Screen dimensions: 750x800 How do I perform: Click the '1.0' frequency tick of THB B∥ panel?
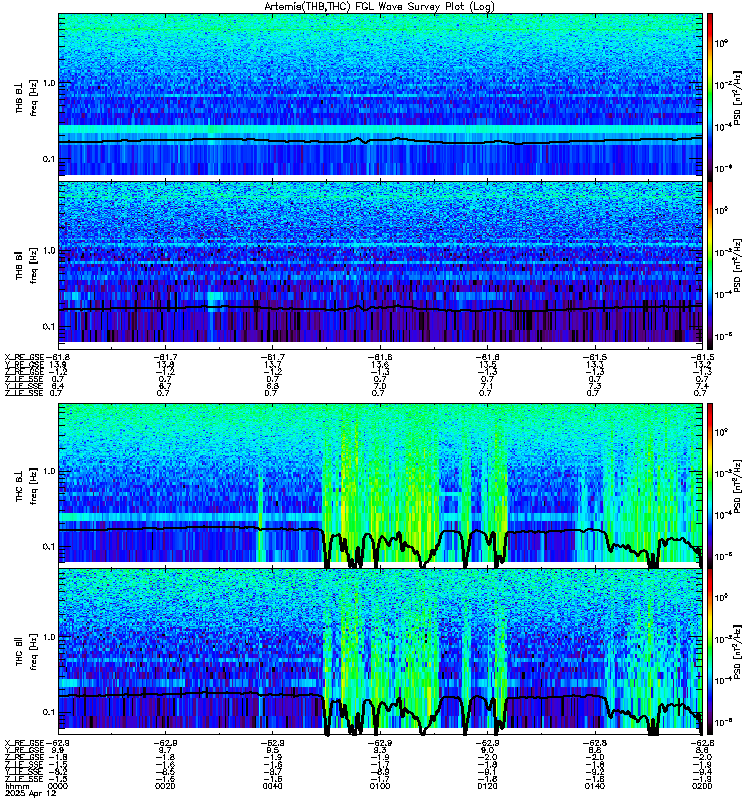click(x=49, y=251)
